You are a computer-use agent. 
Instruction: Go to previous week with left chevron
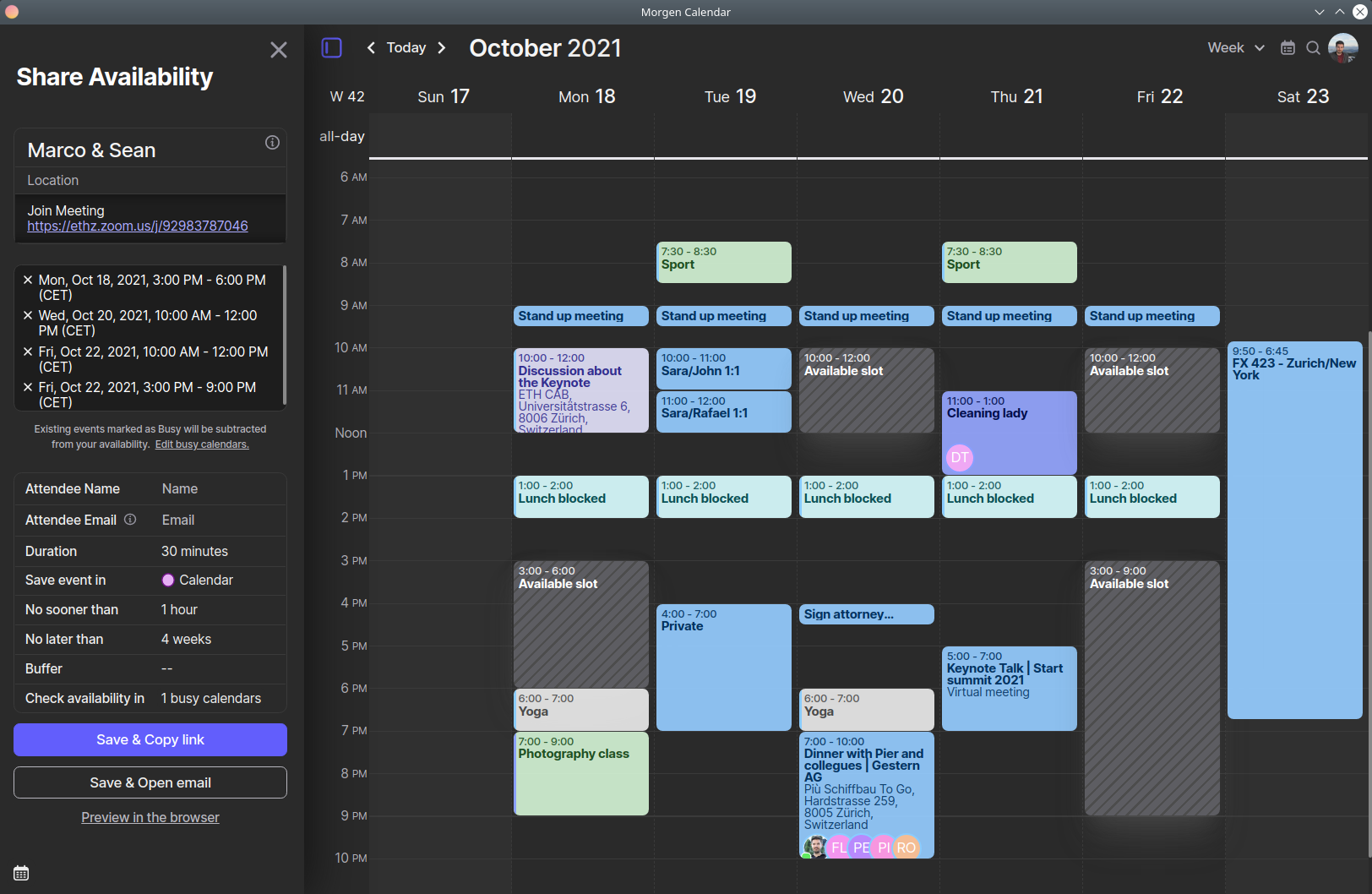[372, 48]
